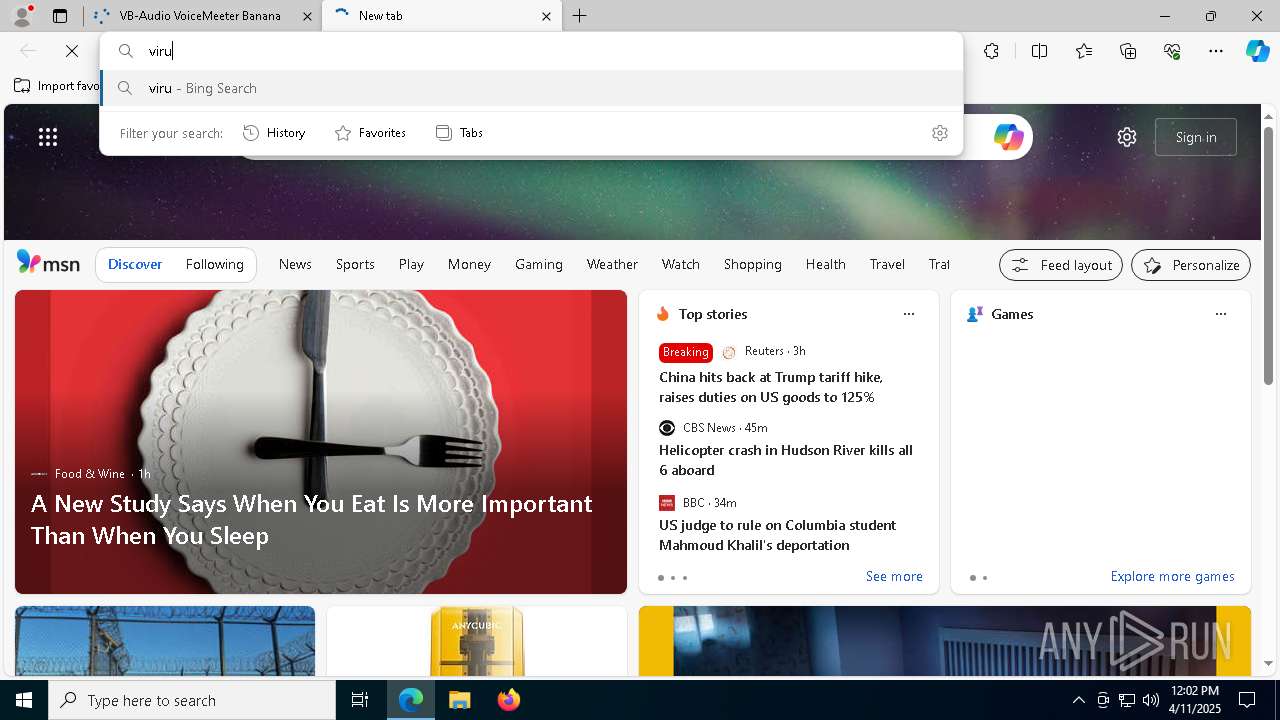Click Explore more games link

pyautogui.click(x=1172, y=577)
